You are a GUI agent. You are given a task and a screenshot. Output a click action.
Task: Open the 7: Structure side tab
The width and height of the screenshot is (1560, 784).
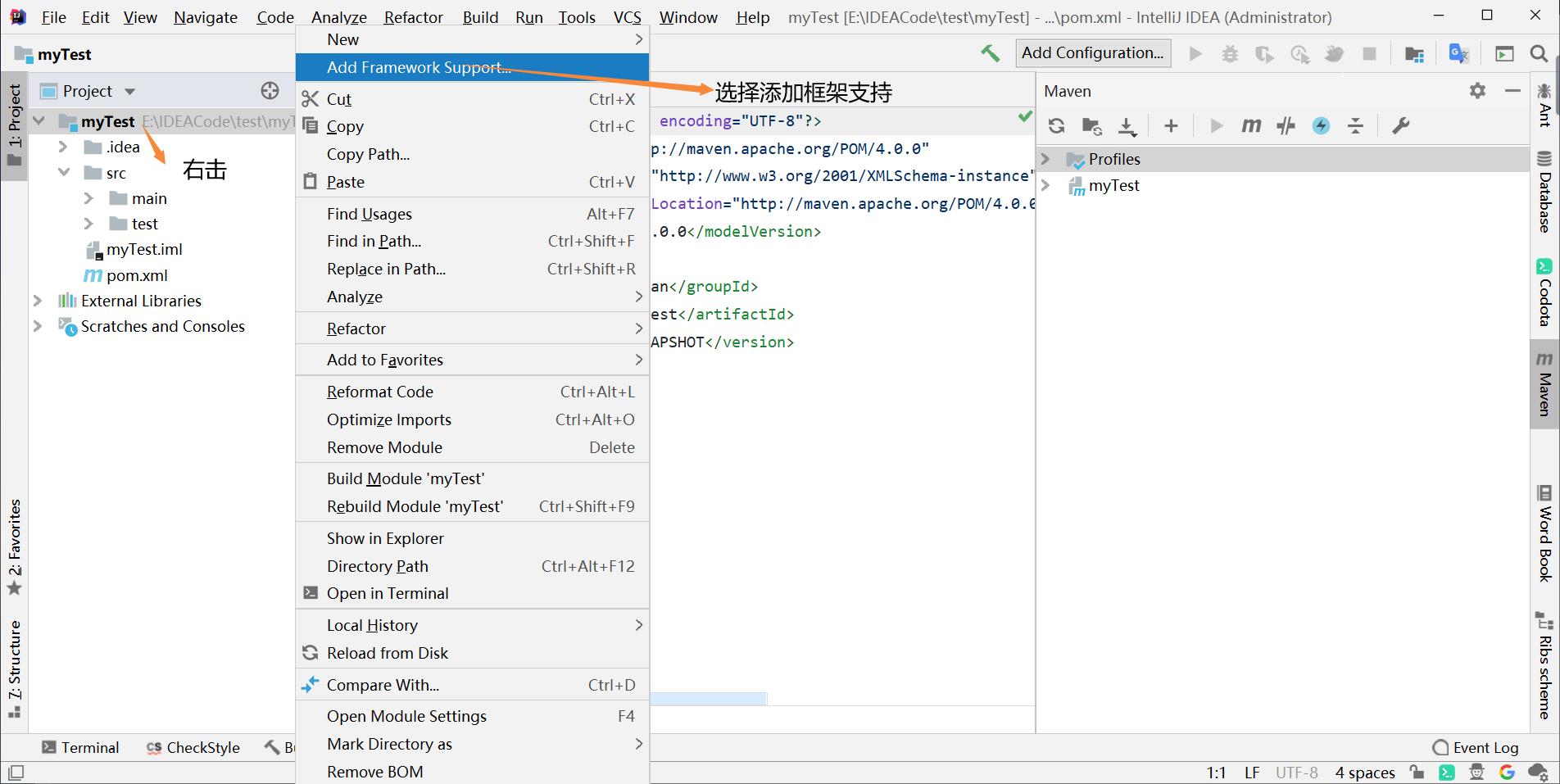point(15,669)
